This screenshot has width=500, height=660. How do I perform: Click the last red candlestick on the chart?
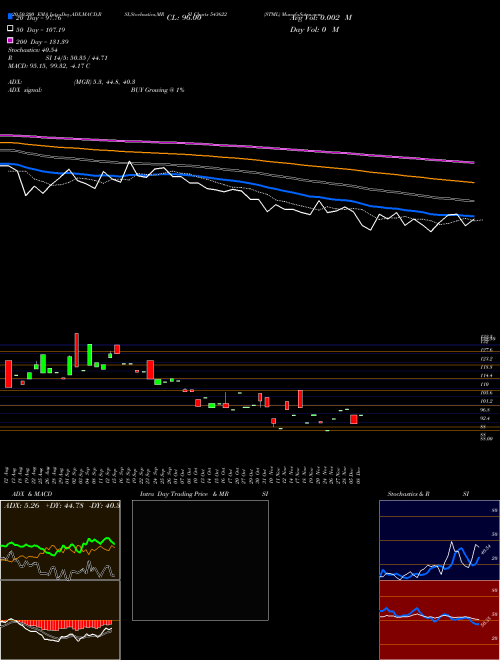pyautogui.click(x=354, y=419)
